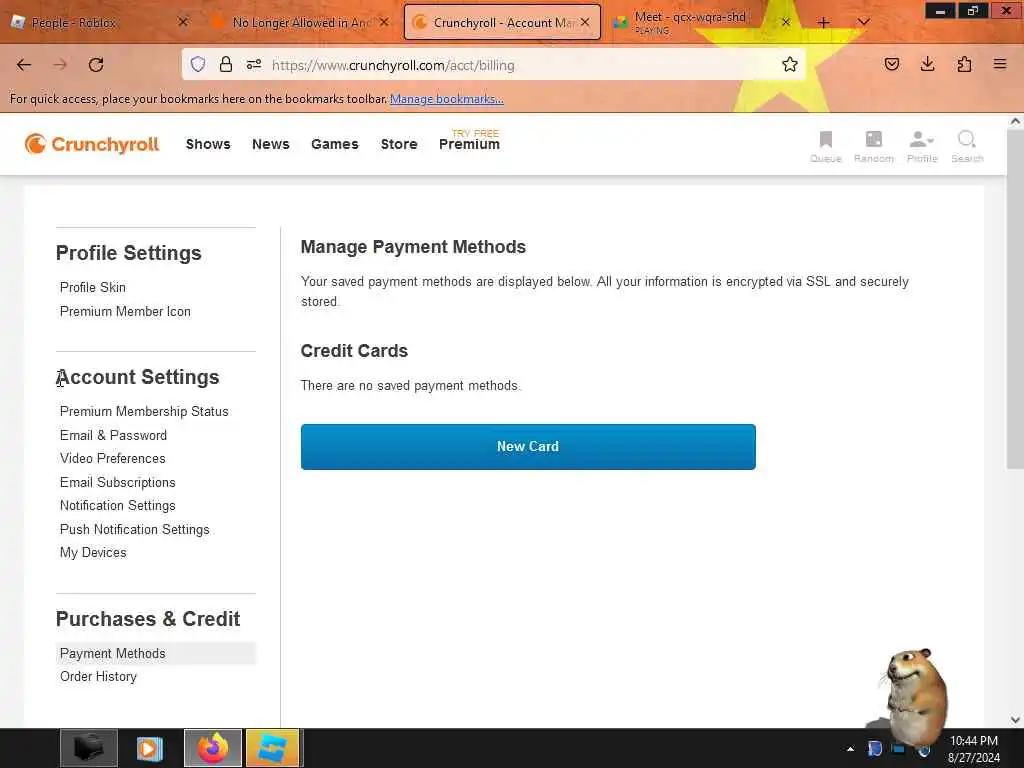Open the Queue bookmark icon

(825, 146)
